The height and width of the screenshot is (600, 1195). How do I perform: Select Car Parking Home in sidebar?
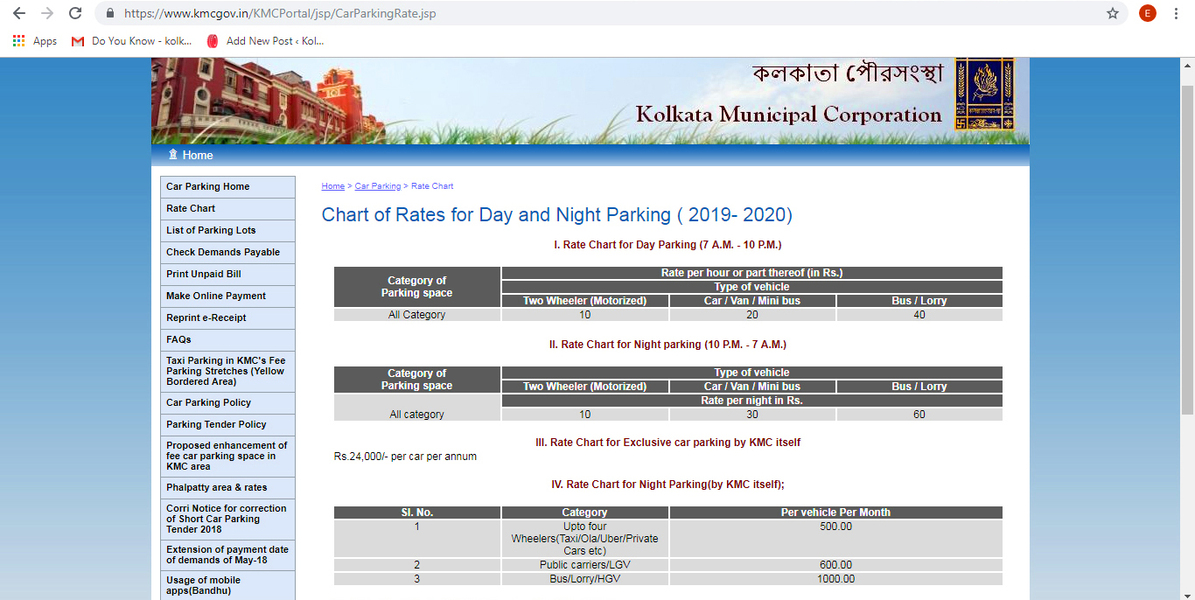click(x=208, y=187)
